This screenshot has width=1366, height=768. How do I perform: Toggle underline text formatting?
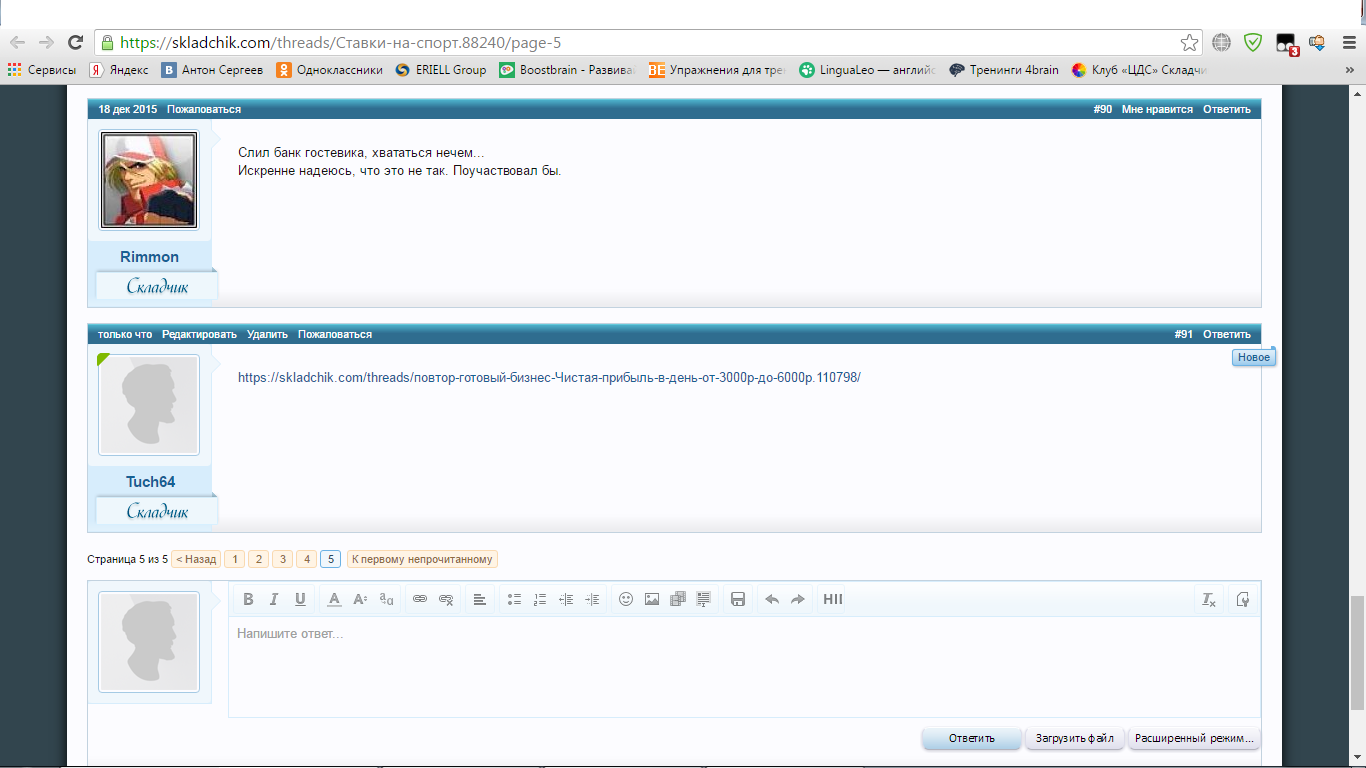pyautogui.click(x=300, y=600)
